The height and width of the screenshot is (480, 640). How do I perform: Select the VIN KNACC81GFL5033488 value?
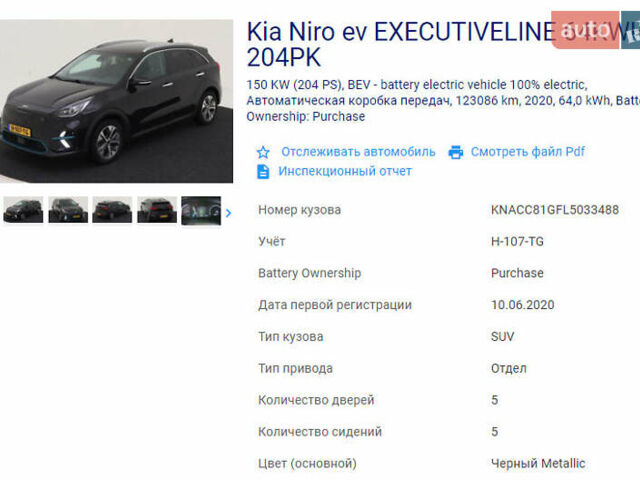click(555, 210)
